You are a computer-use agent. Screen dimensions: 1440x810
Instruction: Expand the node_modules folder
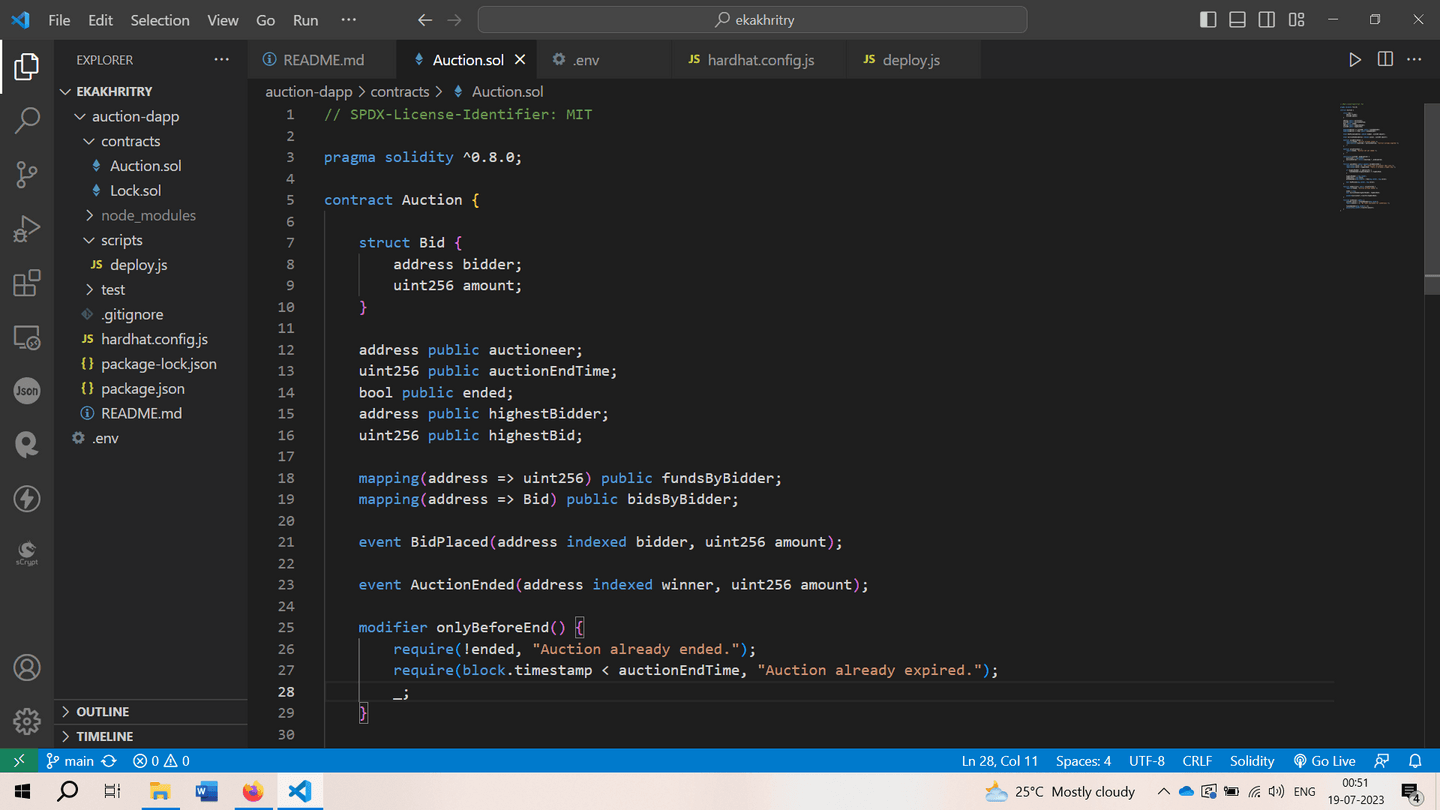point(151,215)
